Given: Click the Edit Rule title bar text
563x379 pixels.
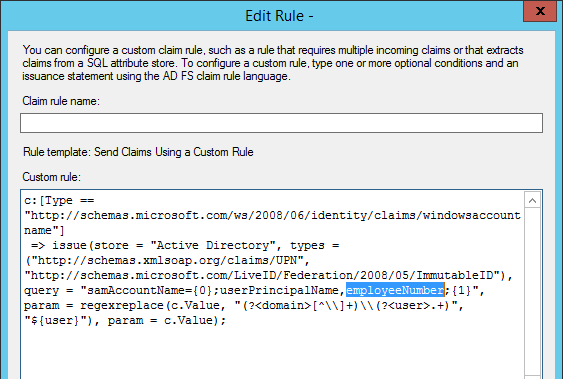Looking at the screenshot, I should (279, 16).
